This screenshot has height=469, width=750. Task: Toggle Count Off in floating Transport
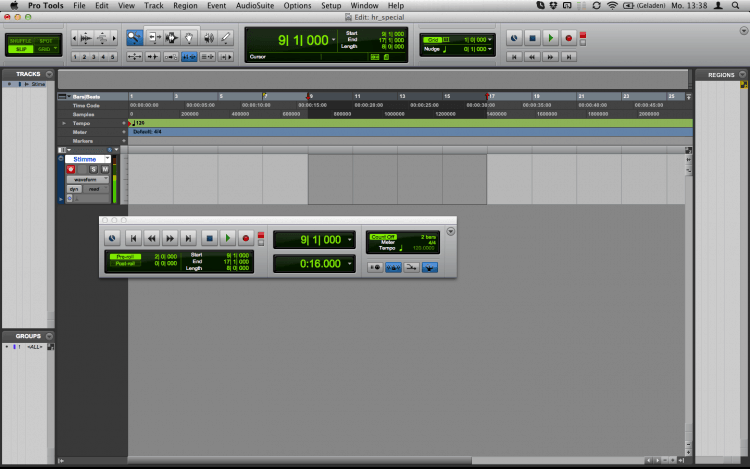coord(383,237)
